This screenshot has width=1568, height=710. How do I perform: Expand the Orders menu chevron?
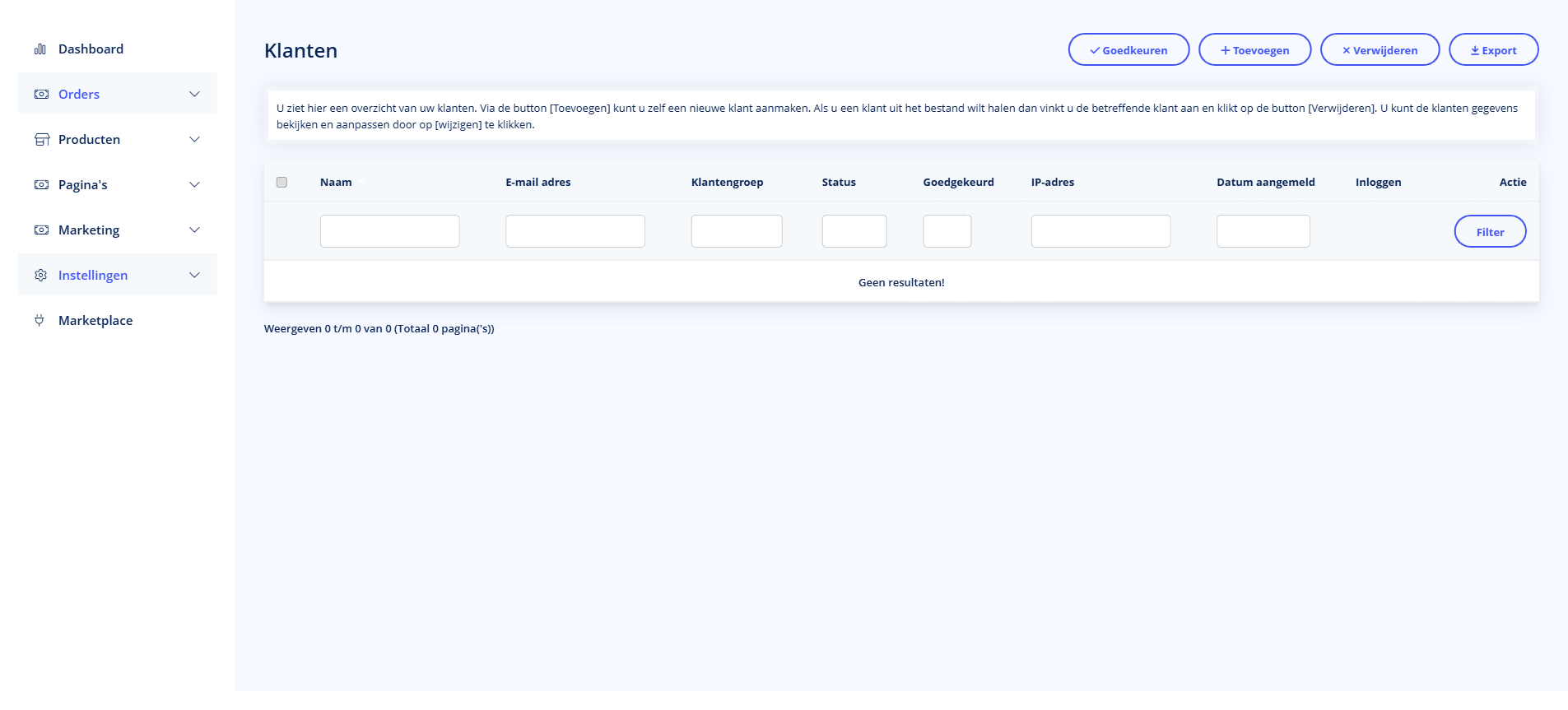pyautogui.click(x=194, y=95)
